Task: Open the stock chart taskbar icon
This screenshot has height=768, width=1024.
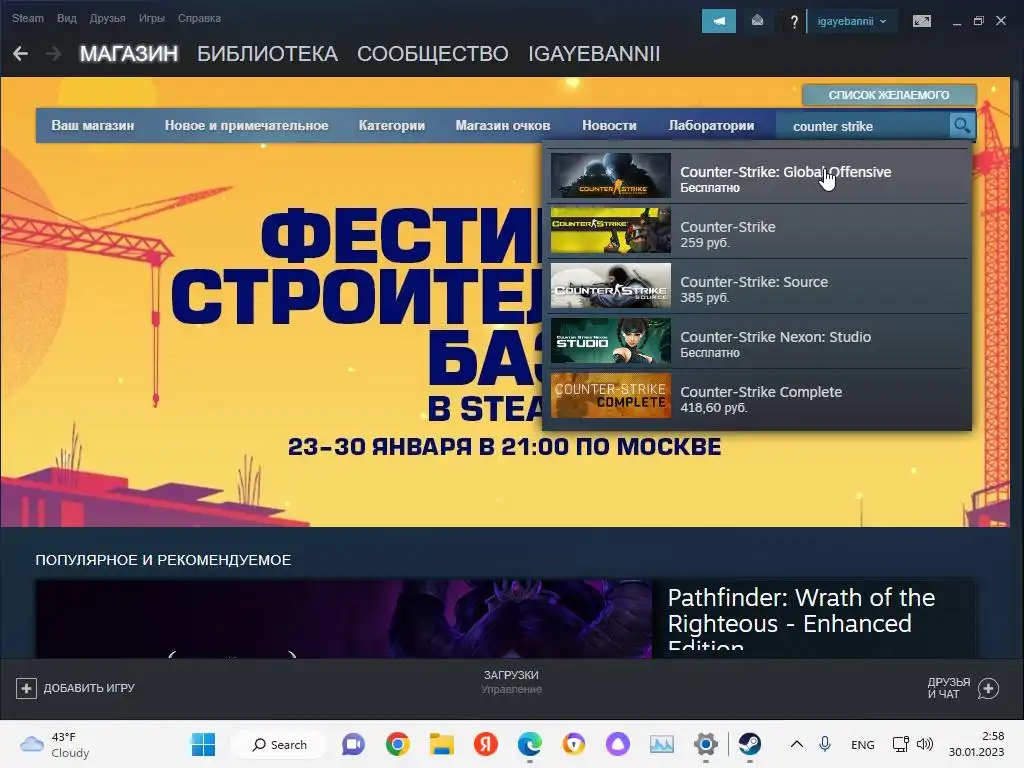Action: tap(662, 744)
